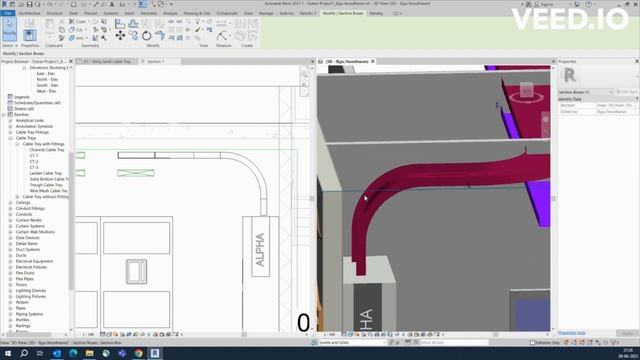
Task: Click the Measure tool icon
Action: click(x=222, y=36)
